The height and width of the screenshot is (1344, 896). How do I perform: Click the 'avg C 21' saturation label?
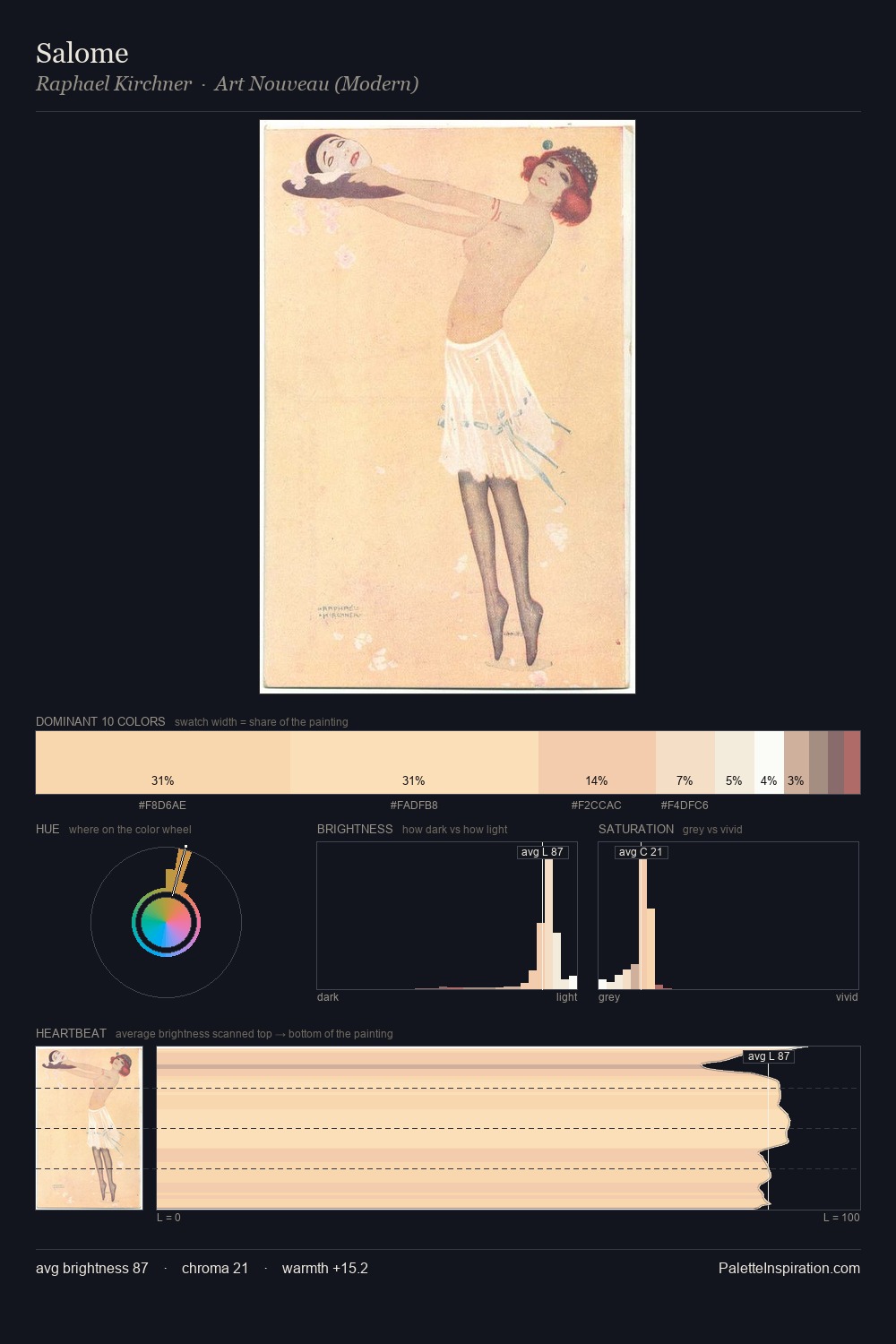pos(642,852)
